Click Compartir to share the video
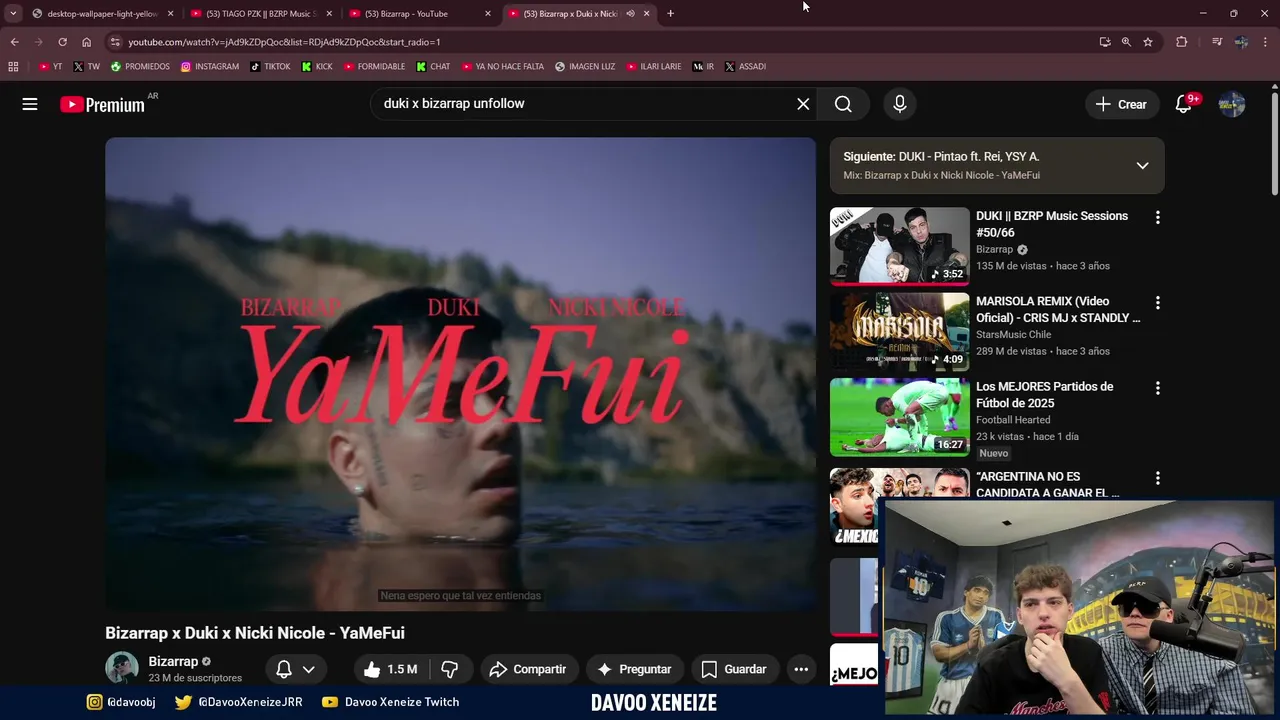This screenshot has width=1280, height=720. (528, 669)
